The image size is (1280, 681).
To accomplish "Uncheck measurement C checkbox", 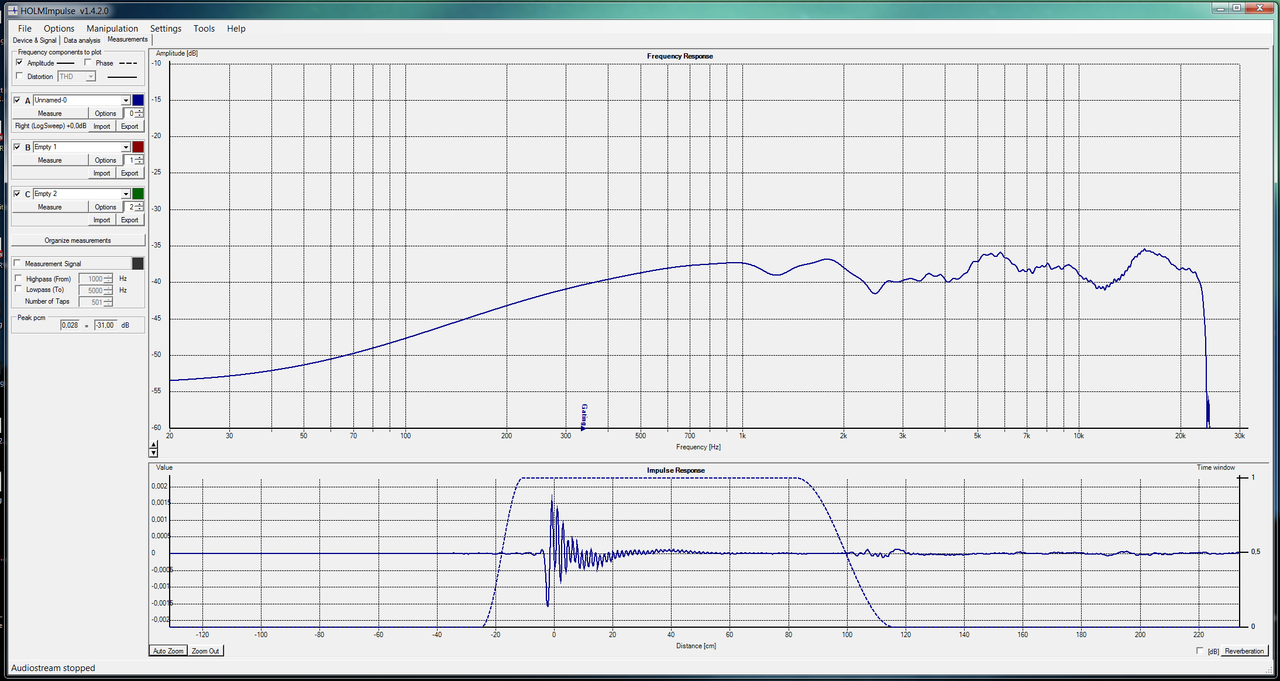I will click(x=17, y=194).
